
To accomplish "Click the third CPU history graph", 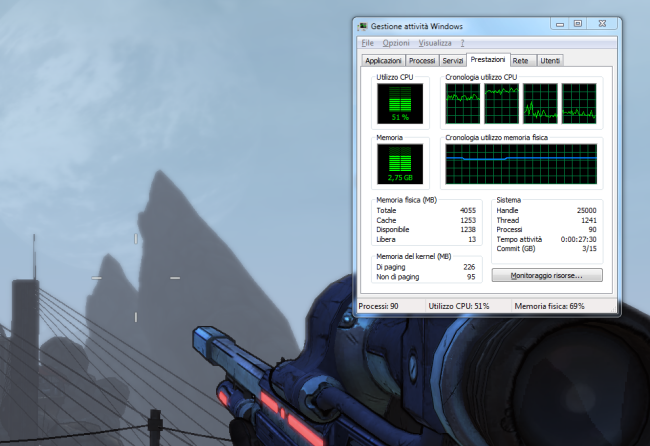I will (x=540, y=104).
